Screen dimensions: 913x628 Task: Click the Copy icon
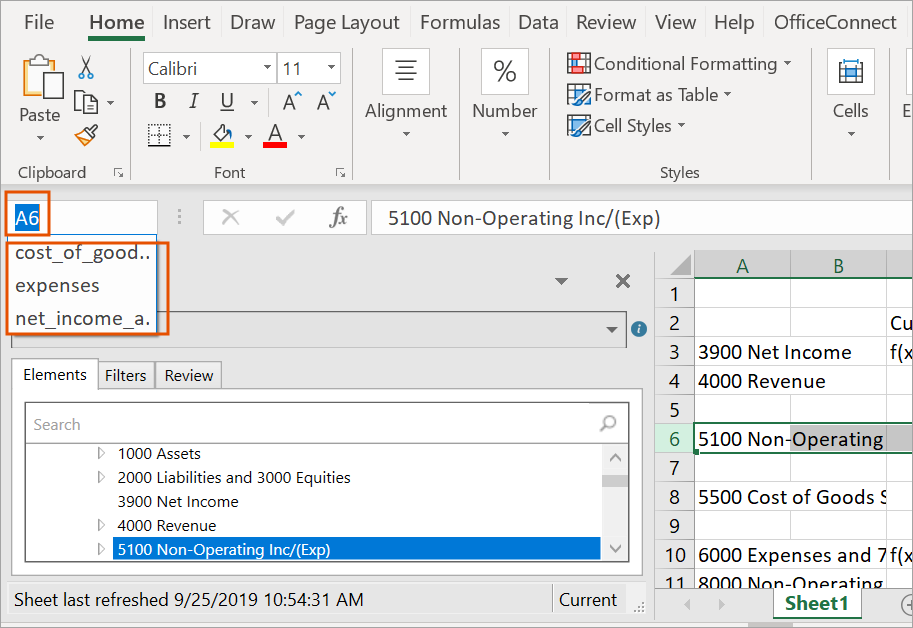click(x=86, y=102)
